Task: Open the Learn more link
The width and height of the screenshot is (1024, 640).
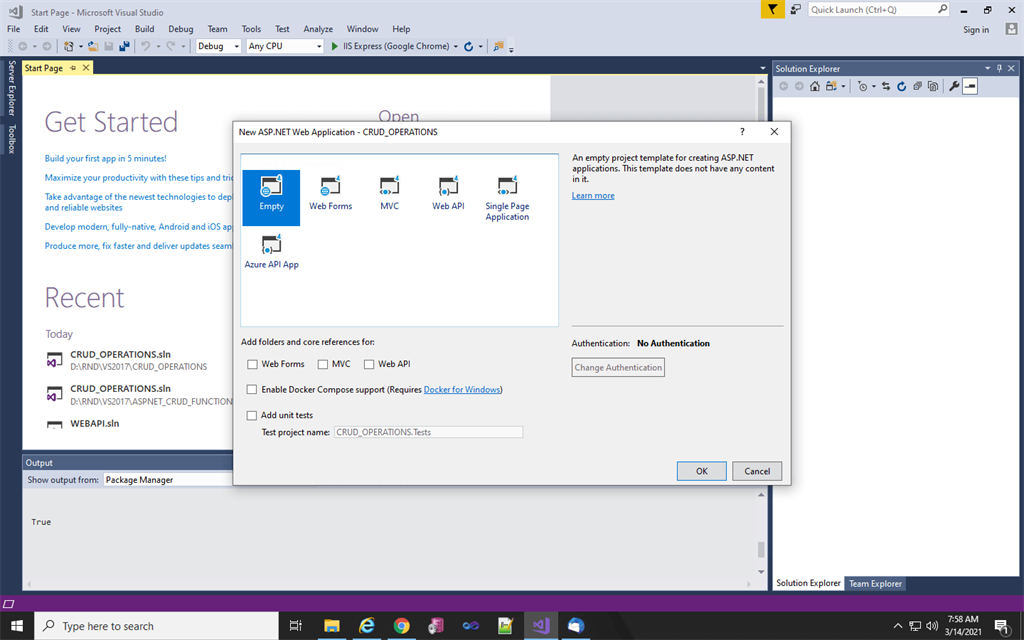Action: coord(592,195)
